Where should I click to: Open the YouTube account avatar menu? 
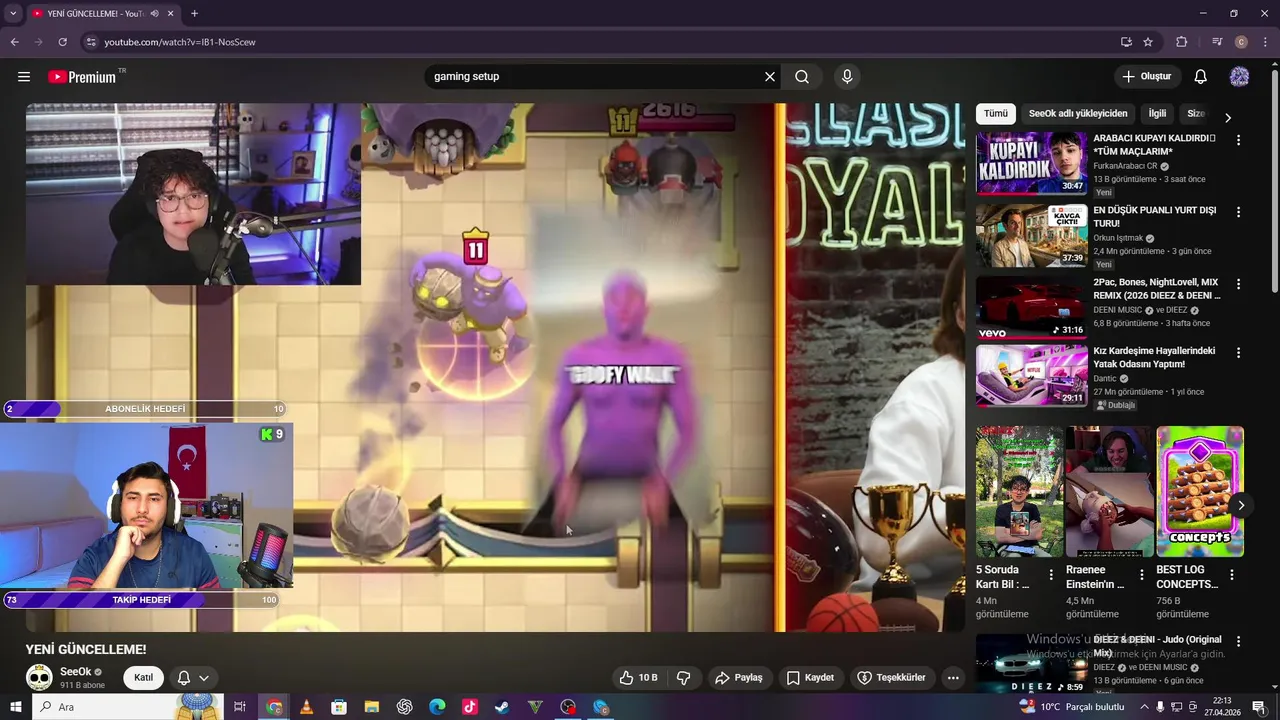coord(1239,77)
